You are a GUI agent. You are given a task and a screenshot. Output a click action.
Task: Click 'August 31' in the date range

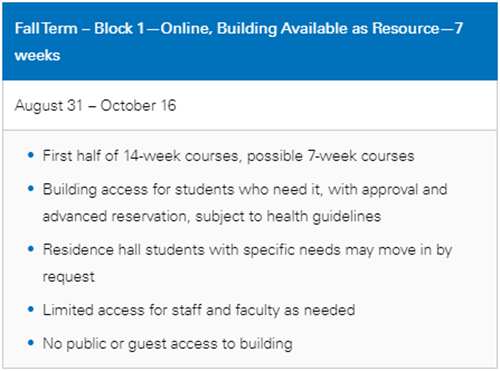pyautogui.click(x=49, y=106)
